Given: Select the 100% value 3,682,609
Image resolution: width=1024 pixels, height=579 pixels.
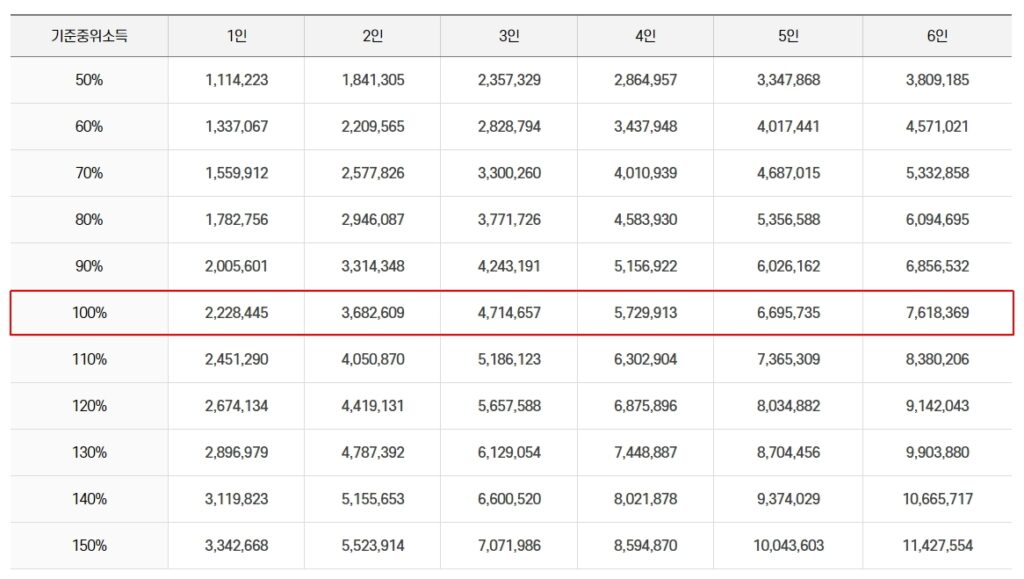Looking at the screenshot, I should coord(373,313).
